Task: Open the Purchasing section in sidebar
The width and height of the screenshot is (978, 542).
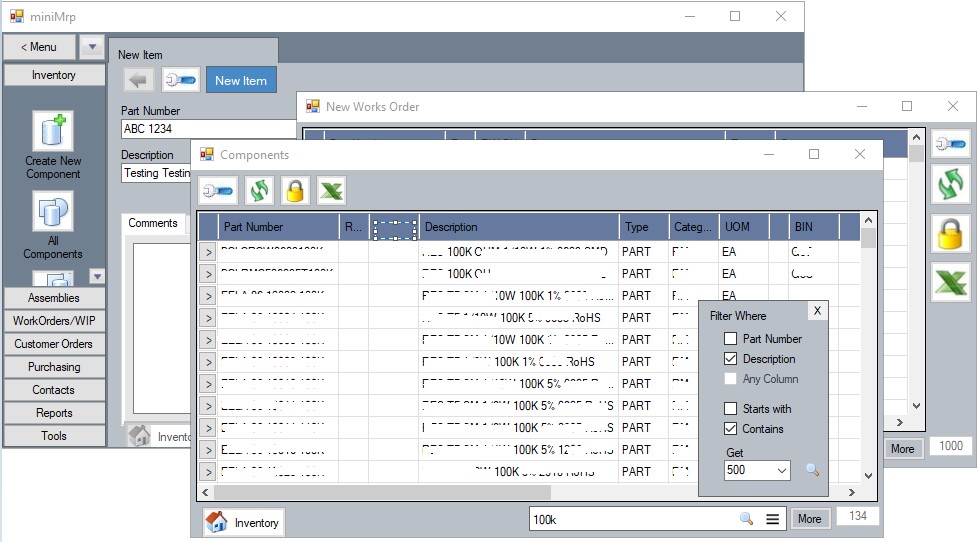Action: pyautogui.click(x=54, y=367)
